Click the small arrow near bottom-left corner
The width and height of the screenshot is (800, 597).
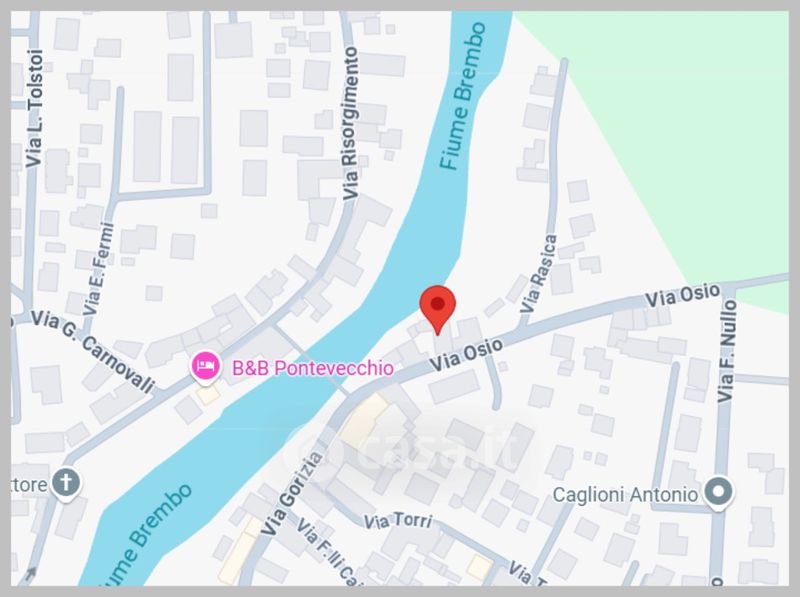[x=31, y=573]
